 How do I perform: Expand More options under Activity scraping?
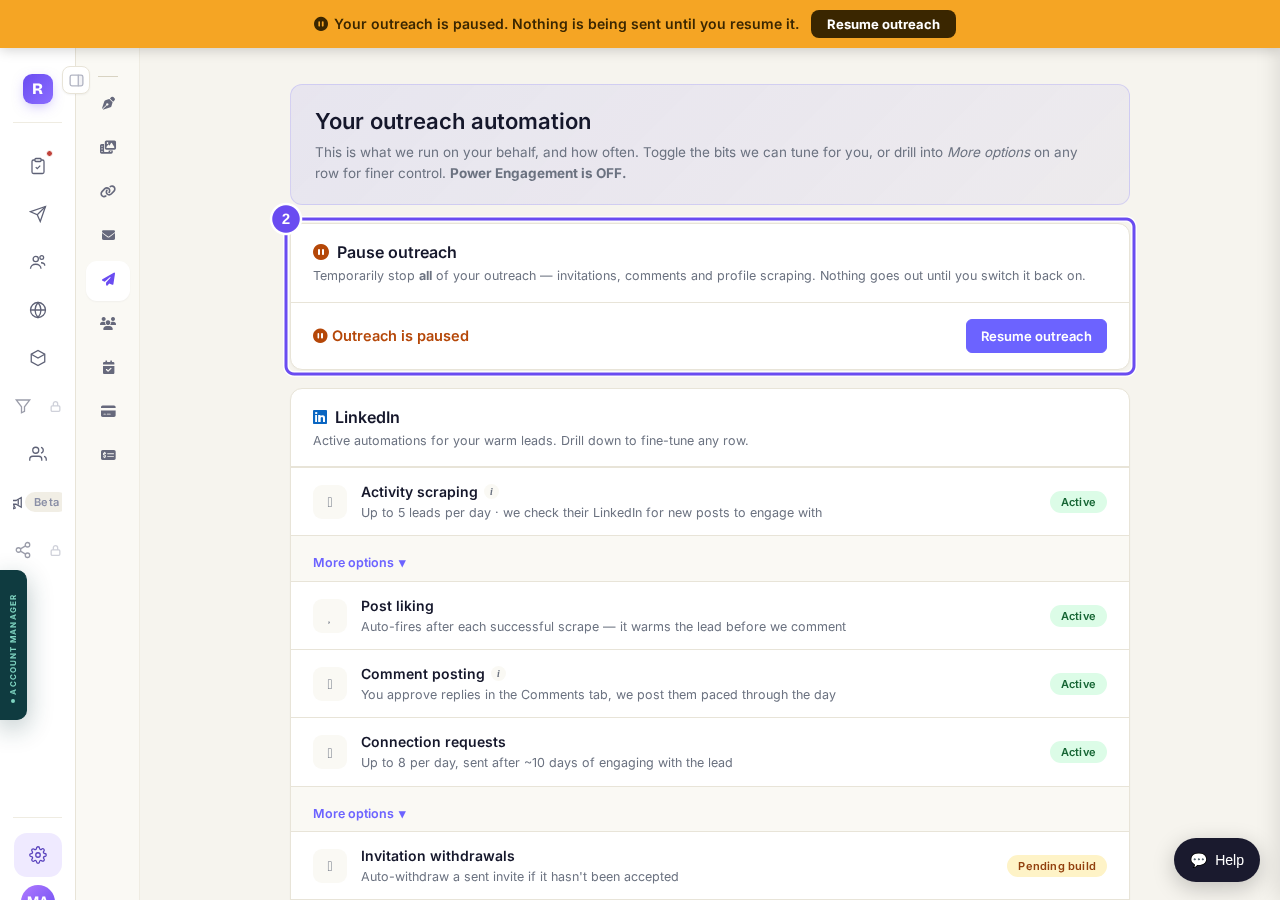(x=359, y=563)
